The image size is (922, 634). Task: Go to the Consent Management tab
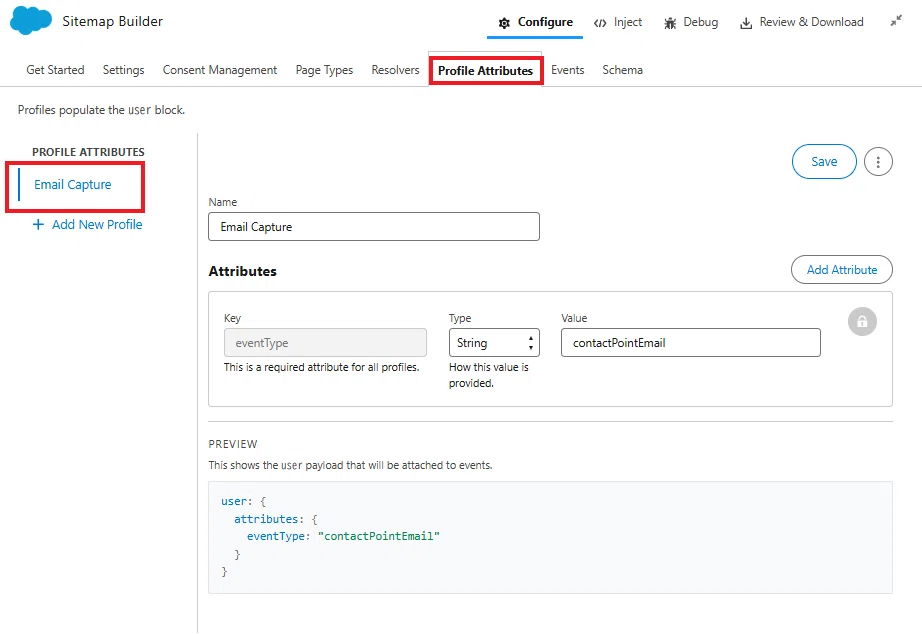(220, 70)
